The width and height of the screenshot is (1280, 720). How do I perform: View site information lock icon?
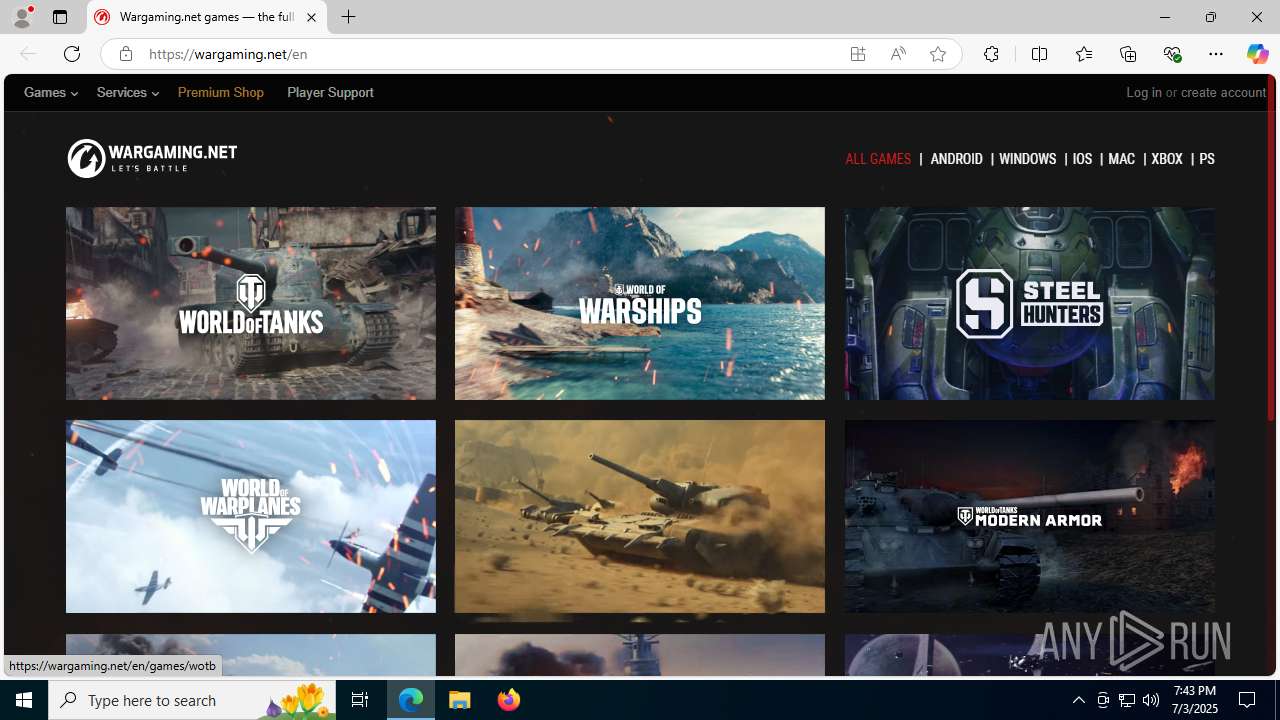(125, 54)
